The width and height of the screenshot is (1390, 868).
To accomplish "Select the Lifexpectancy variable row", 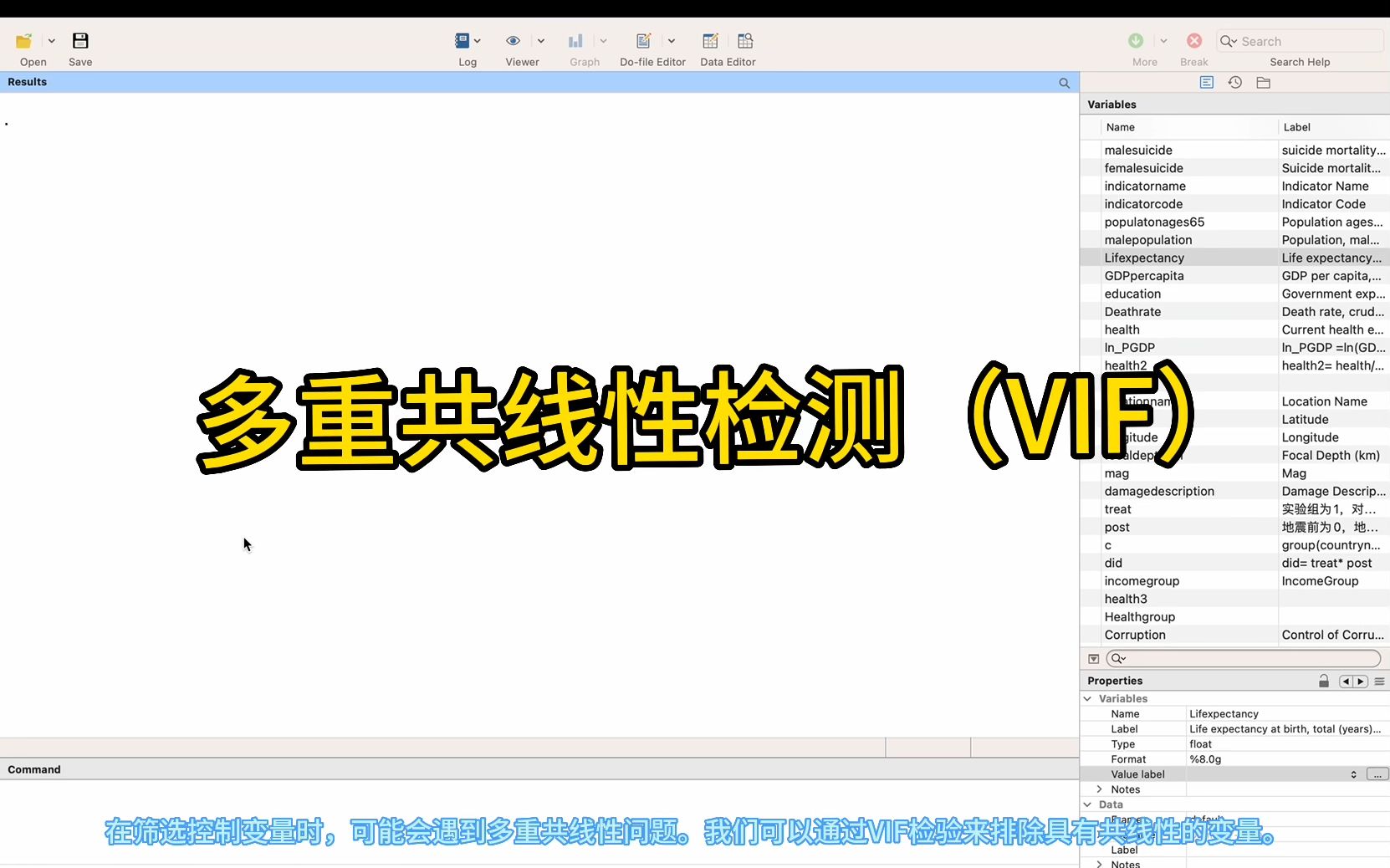I will click(1235, 258).
